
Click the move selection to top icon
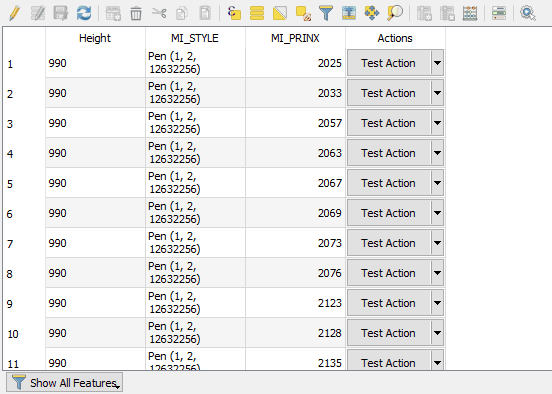click(349, 13)
